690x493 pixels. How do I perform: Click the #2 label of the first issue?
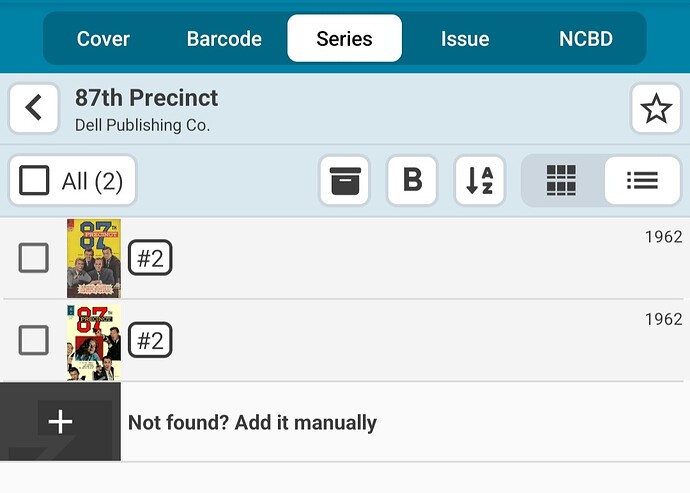coord(150,259)
